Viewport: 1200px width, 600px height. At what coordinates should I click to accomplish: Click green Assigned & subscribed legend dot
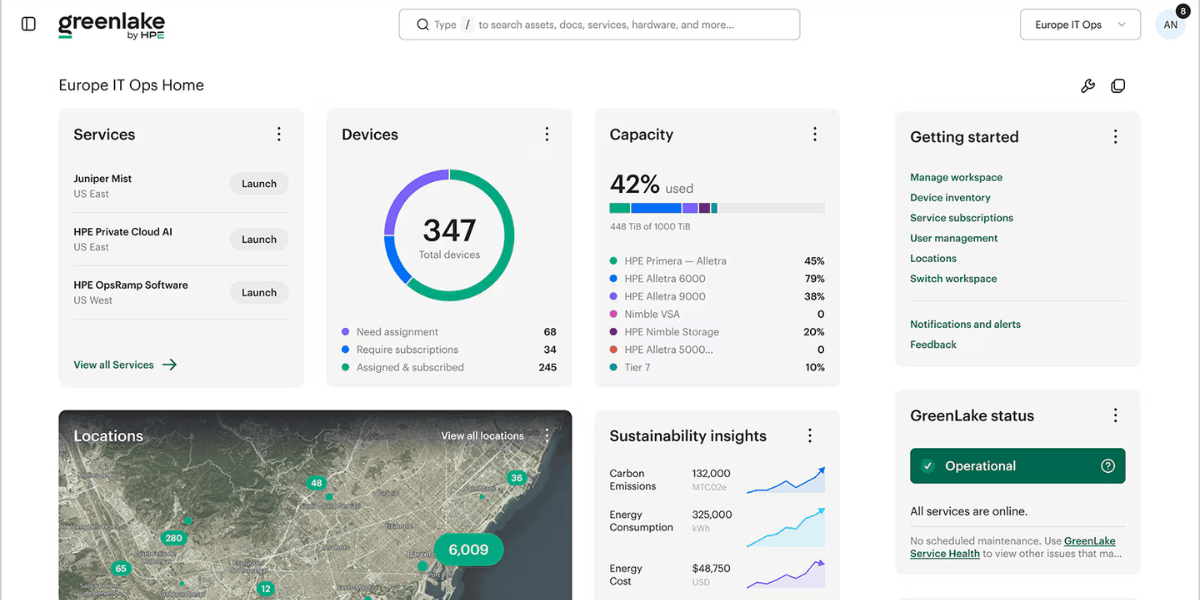point(345,367)
